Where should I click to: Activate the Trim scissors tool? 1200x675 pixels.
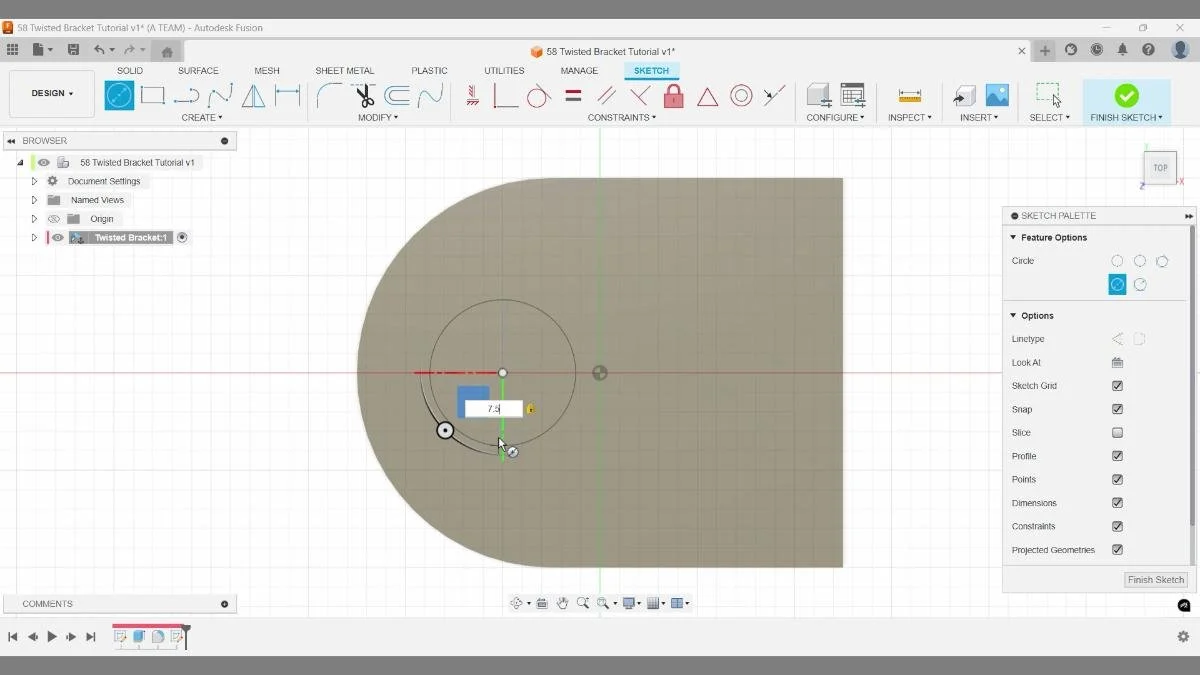pyautogui.click(x=363, y=95)
